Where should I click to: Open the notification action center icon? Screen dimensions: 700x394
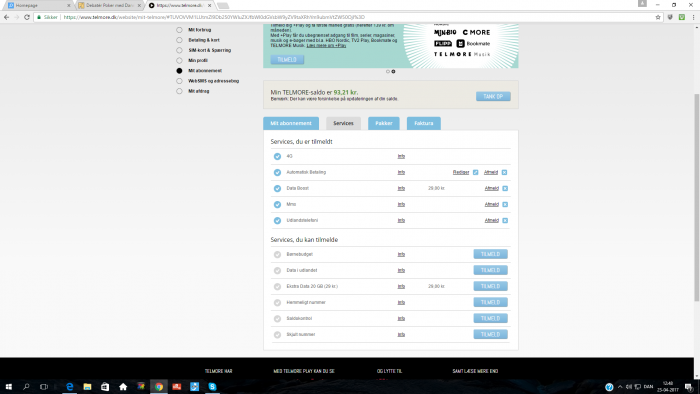[x=689, y=386]
